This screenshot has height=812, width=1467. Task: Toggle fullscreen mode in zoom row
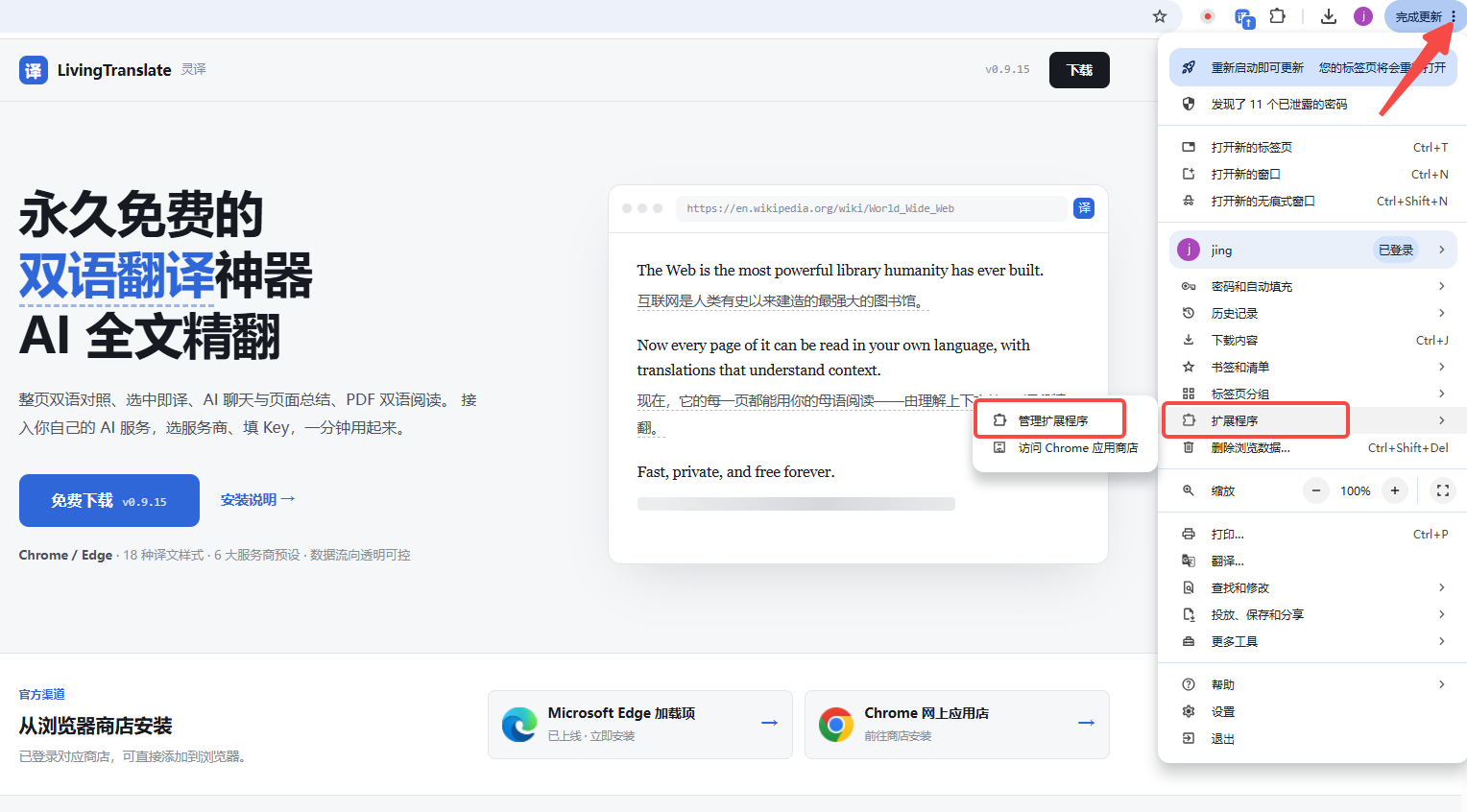(1442, 490)
